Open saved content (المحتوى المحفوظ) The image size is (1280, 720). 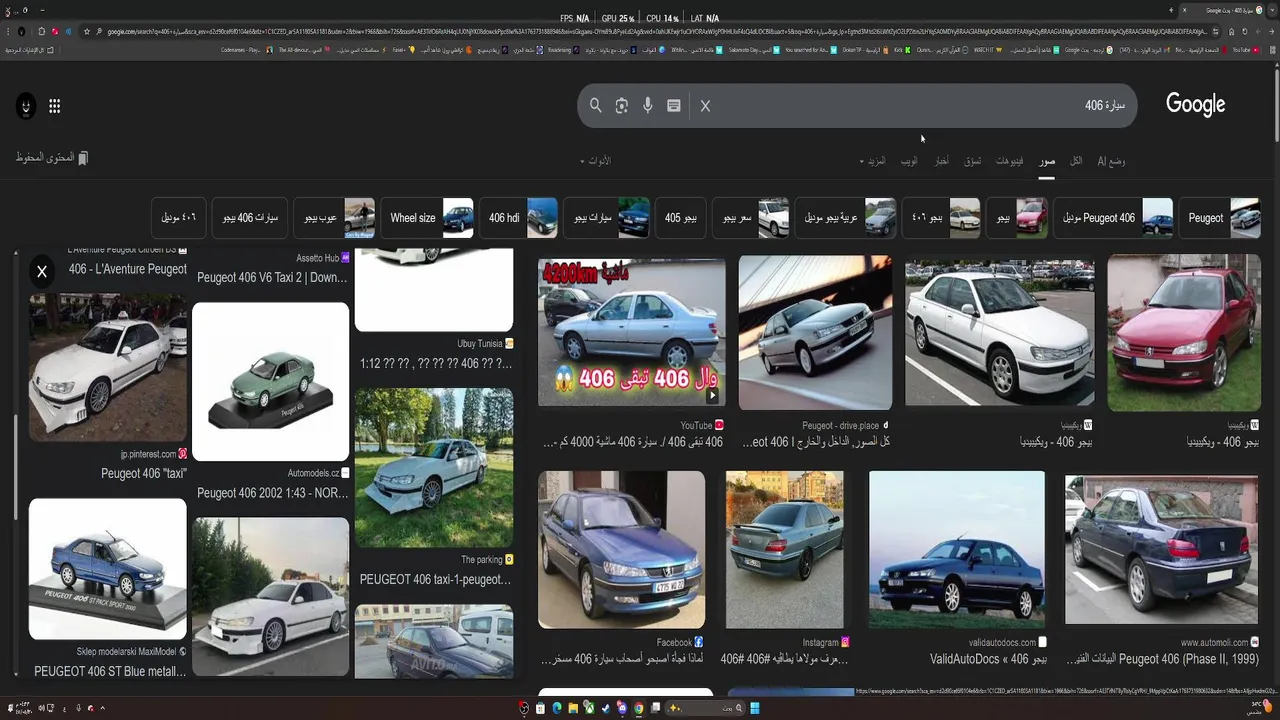tap(53, 158)
